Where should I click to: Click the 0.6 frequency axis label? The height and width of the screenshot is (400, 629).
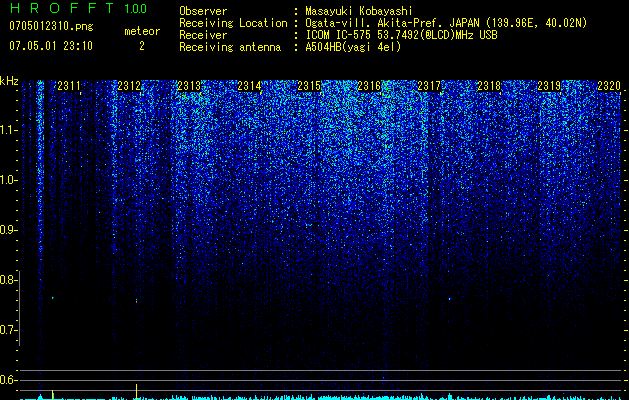tap(9, 380)
